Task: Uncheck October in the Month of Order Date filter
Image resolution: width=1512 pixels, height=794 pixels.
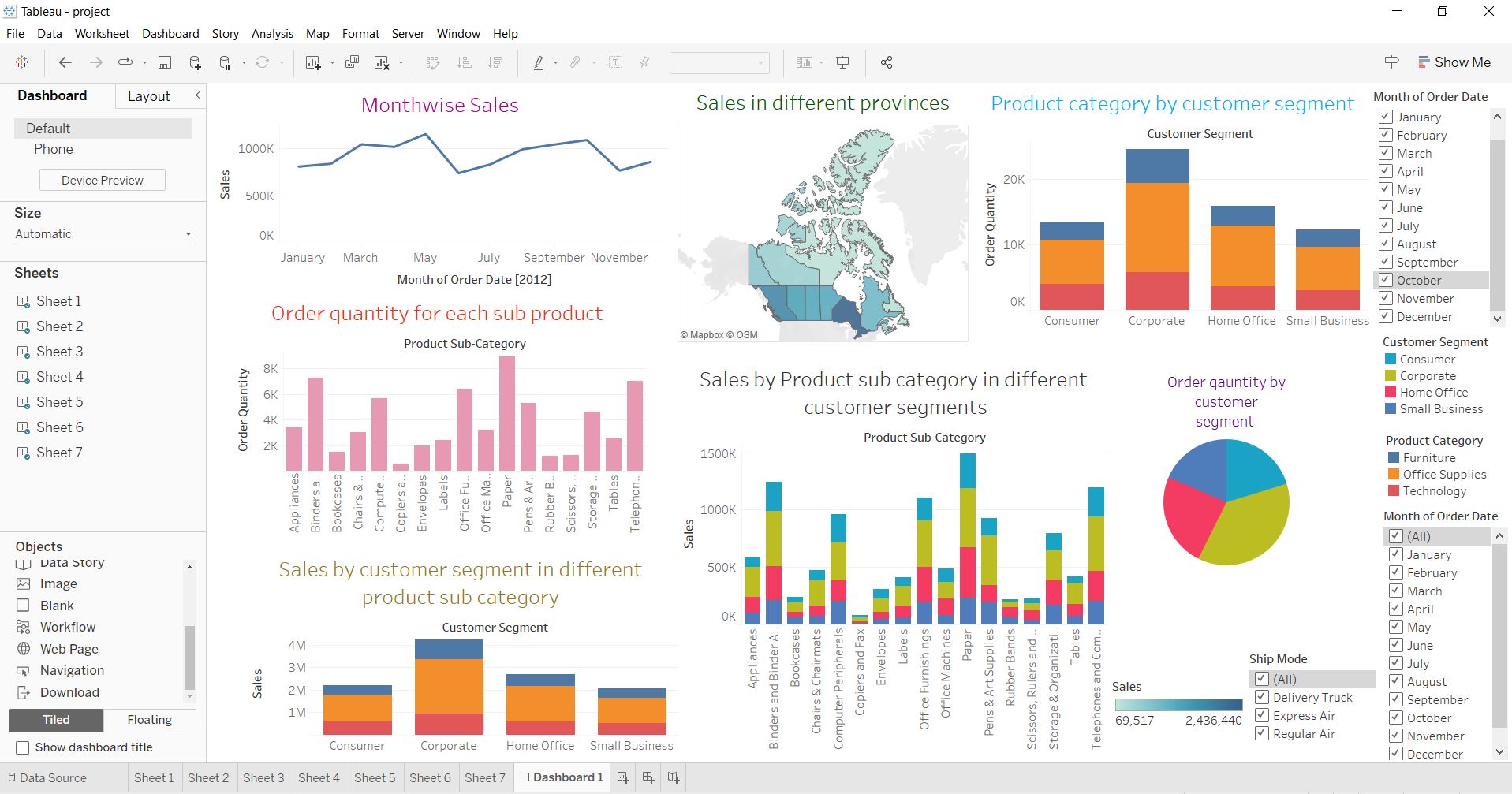Action: point(1386,280)
